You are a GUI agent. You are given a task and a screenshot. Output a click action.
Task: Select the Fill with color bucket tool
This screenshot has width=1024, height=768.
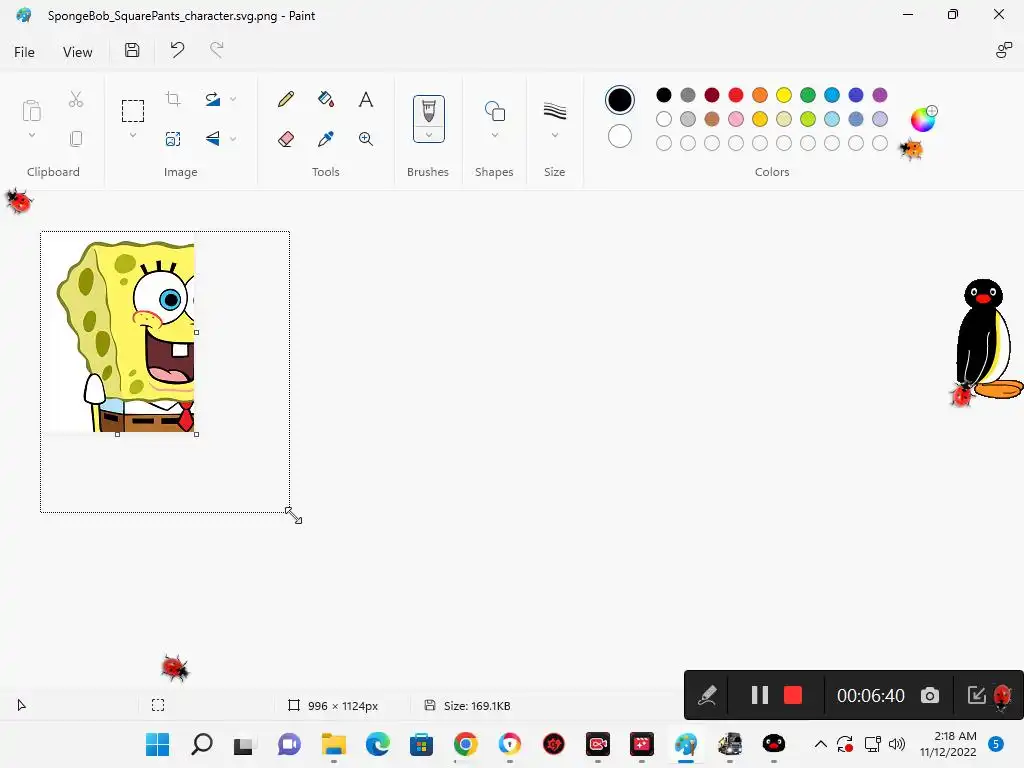[326, 99]
